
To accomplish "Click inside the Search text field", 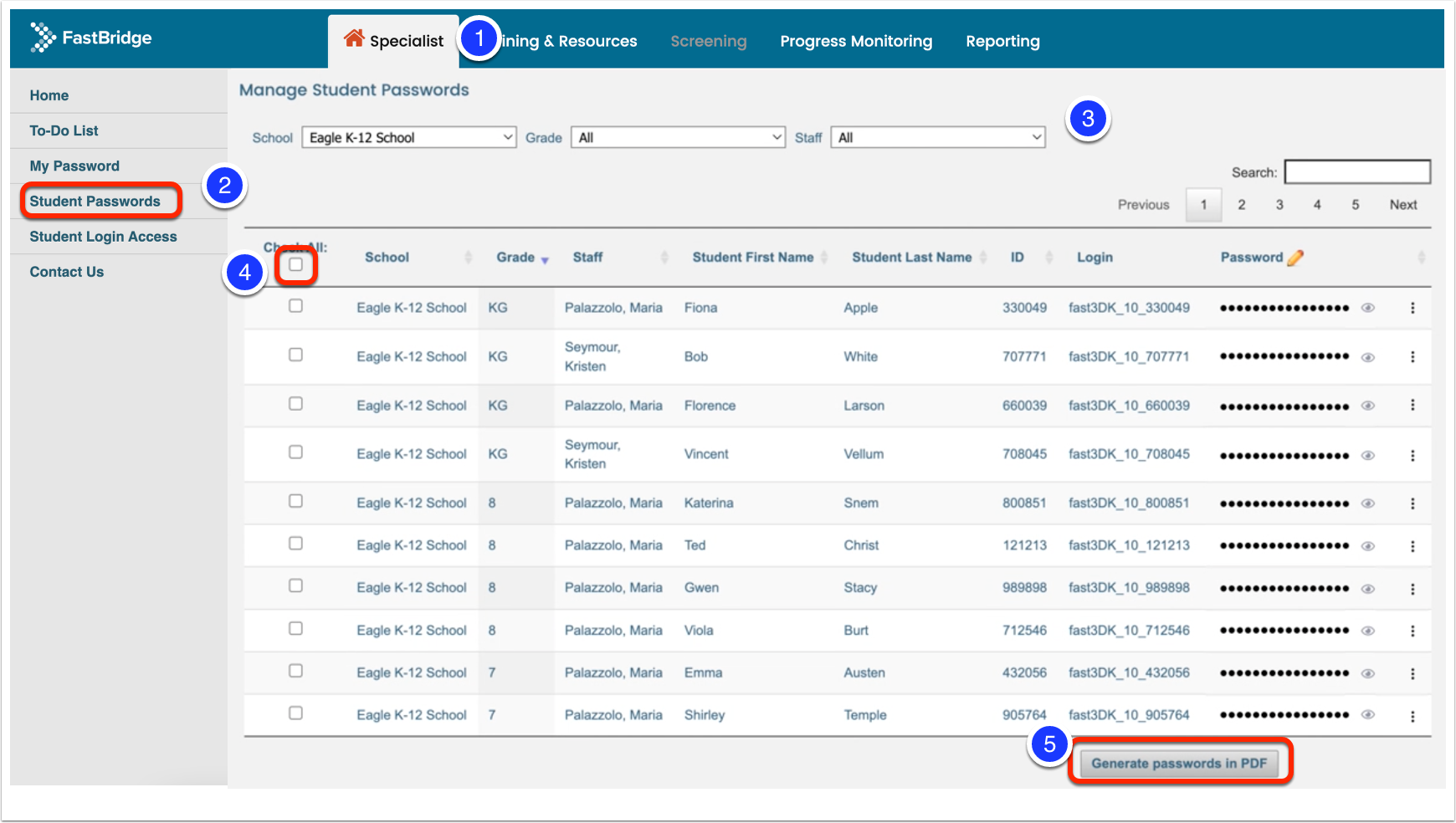I will pos(1356,172).
